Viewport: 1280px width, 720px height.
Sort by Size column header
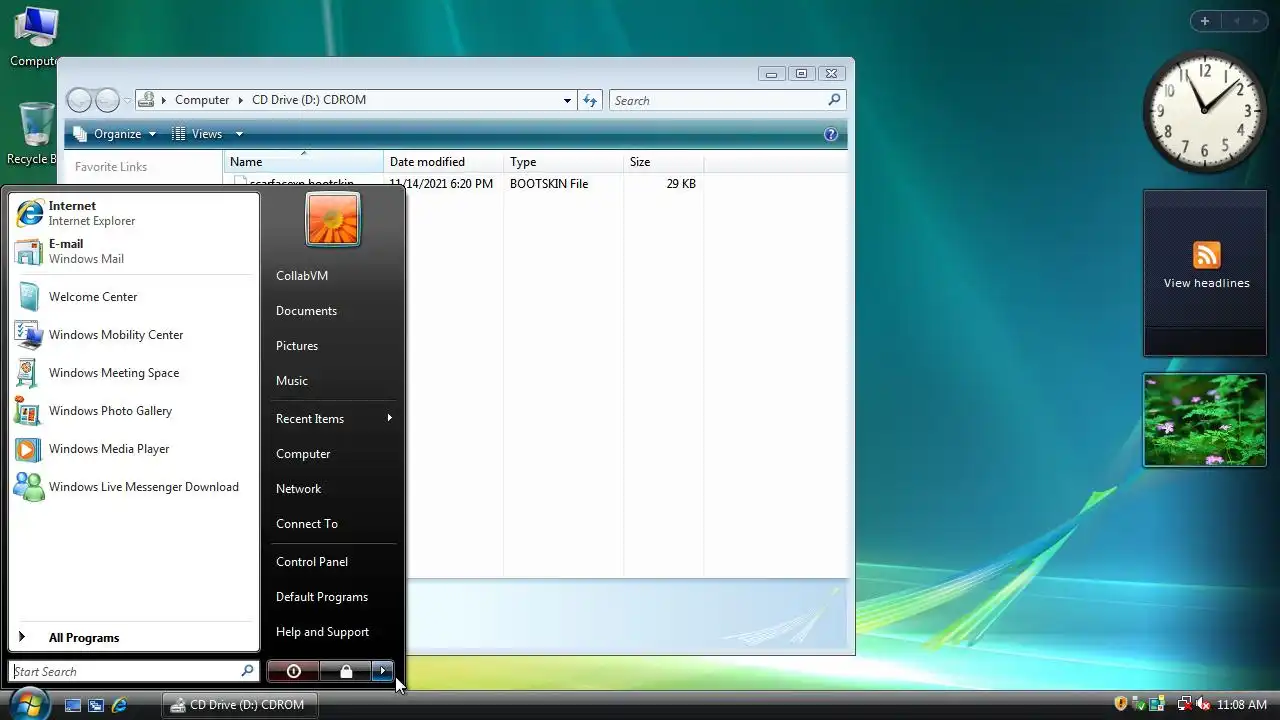point(663,162)
